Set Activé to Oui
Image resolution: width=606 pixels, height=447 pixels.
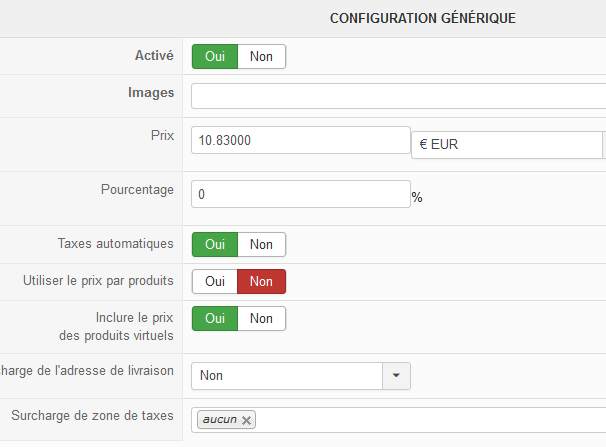tap(214, 57)
